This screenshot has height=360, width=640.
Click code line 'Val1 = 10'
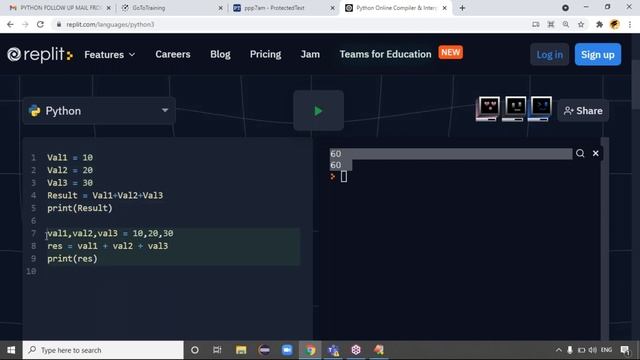point(70,158)
